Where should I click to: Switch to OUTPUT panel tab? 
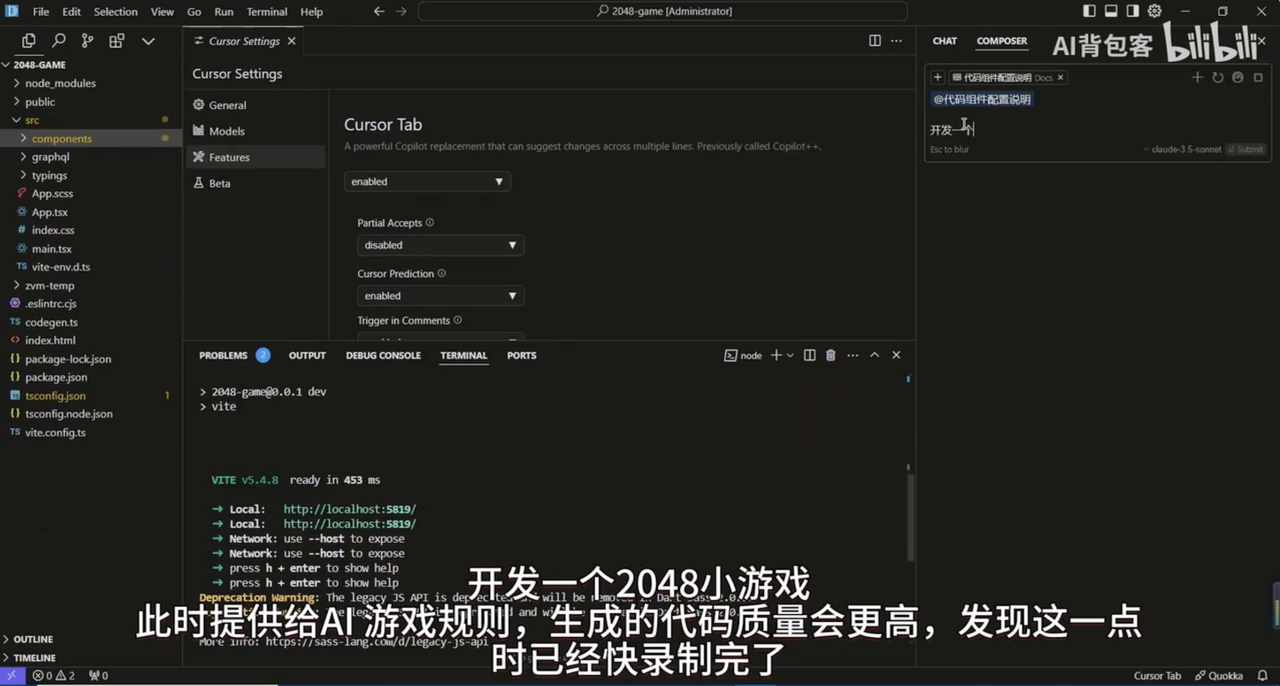(307, 355)
